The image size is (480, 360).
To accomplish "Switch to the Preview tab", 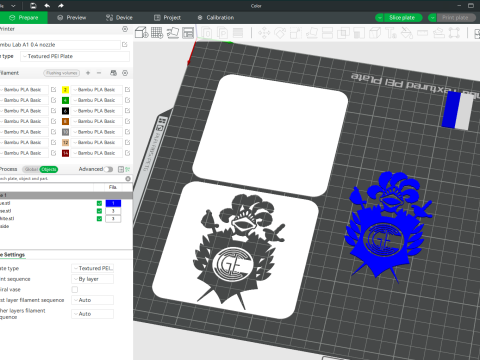I will [x=72, y=18].
